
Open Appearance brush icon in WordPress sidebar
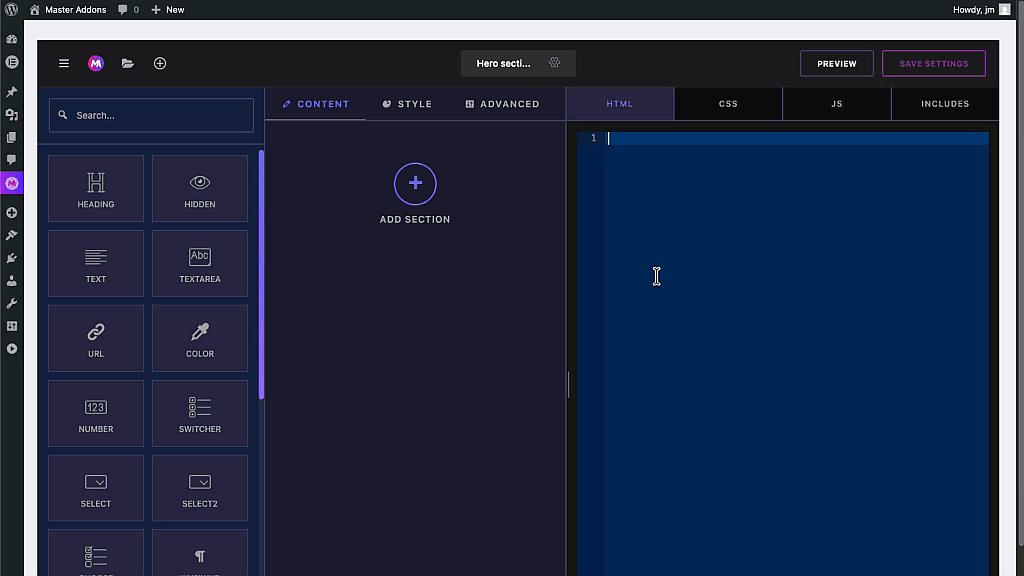[x=12, y=235]
